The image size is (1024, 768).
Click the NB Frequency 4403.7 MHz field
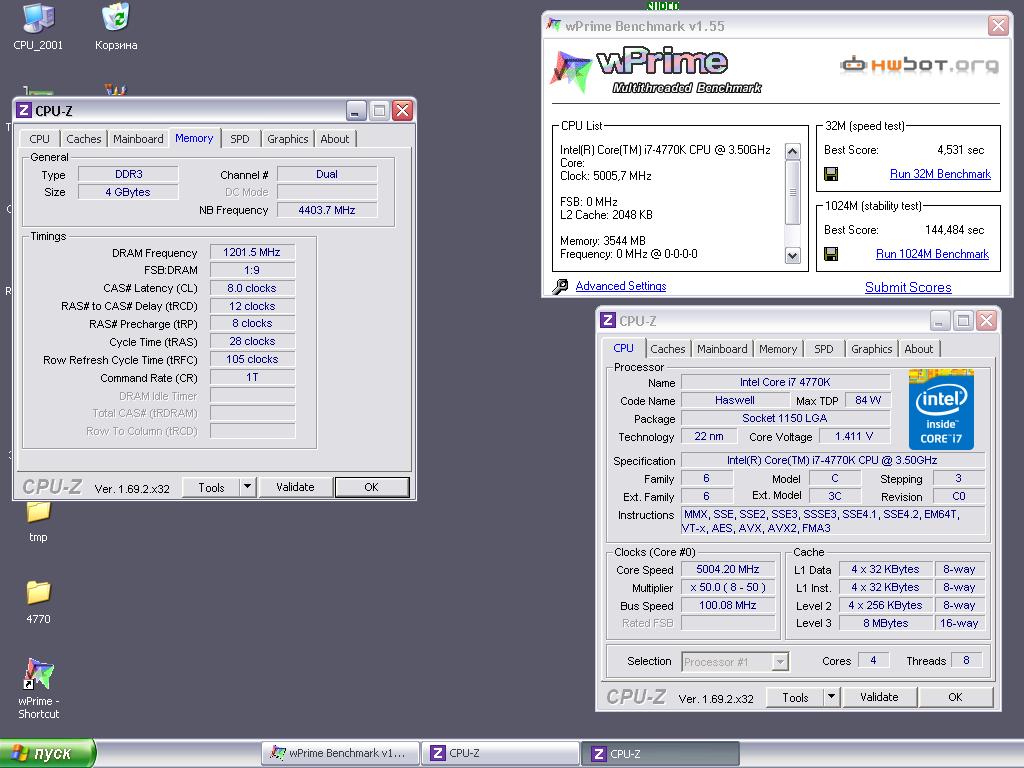[x=327, y=210]
